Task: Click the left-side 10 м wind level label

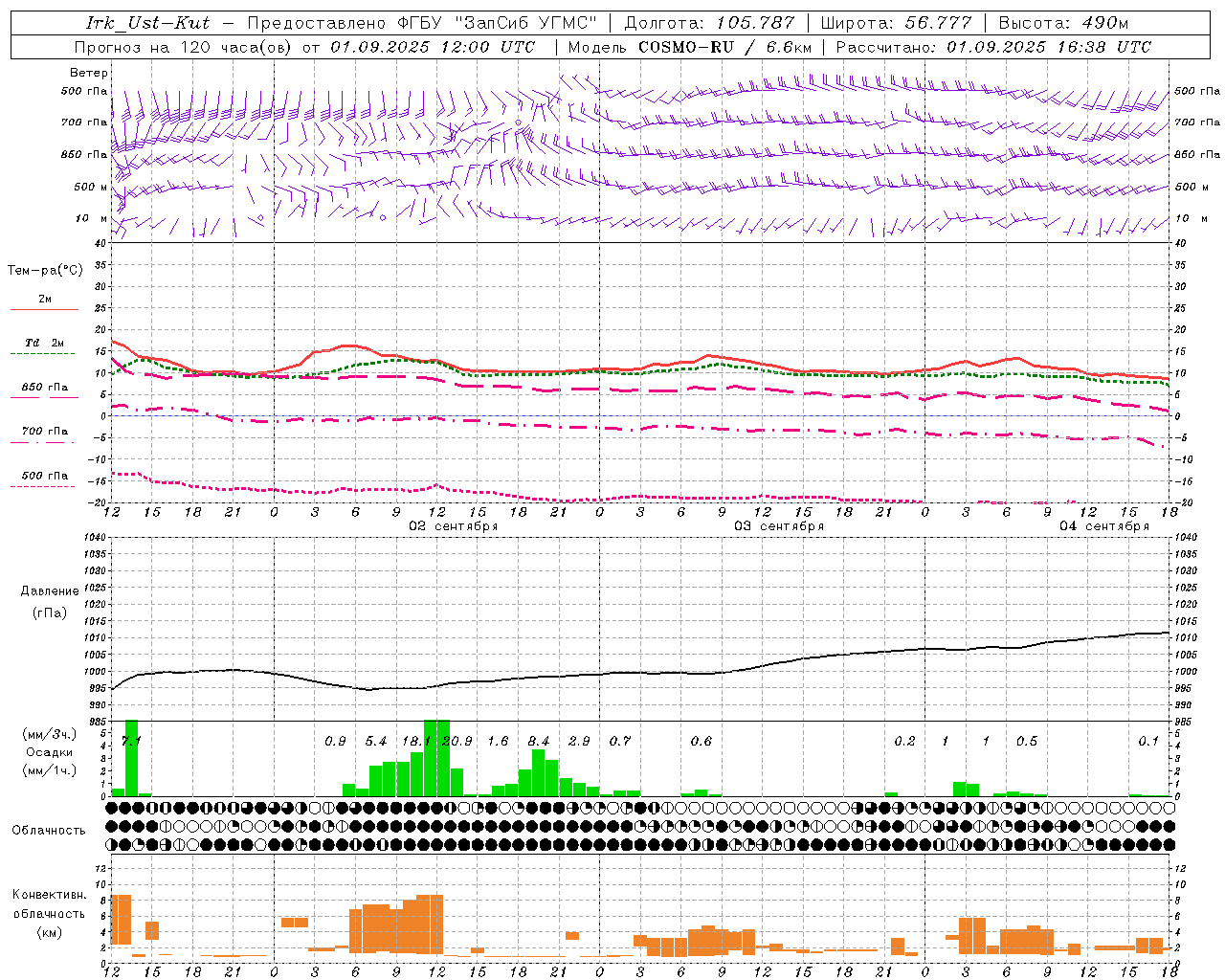Action: [92, 218]
